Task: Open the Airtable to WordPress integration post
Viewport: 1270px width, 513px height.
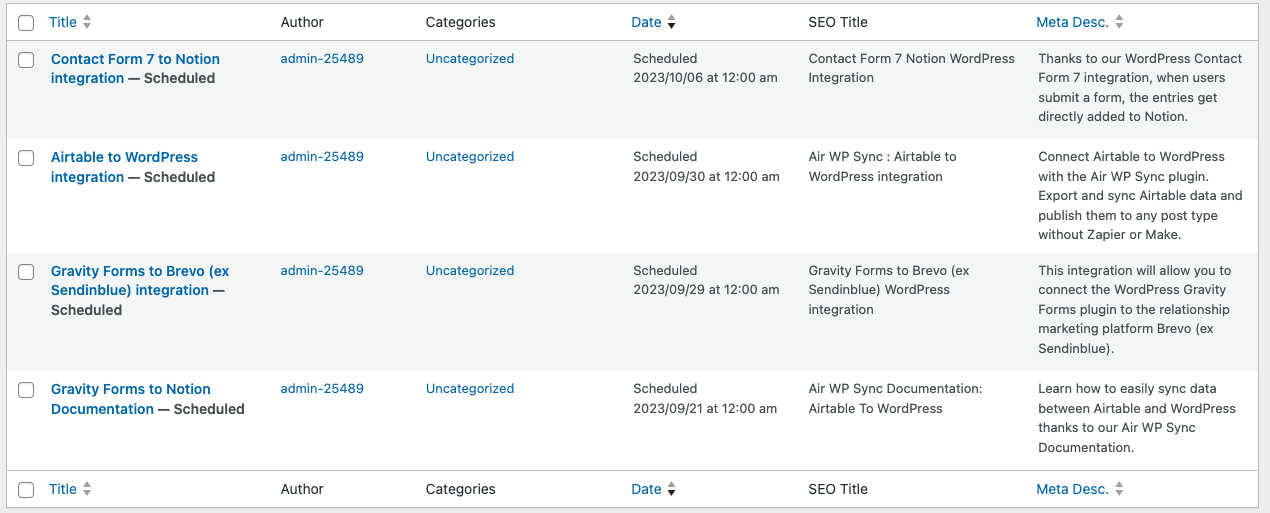Action: click(x=124, y=167)
